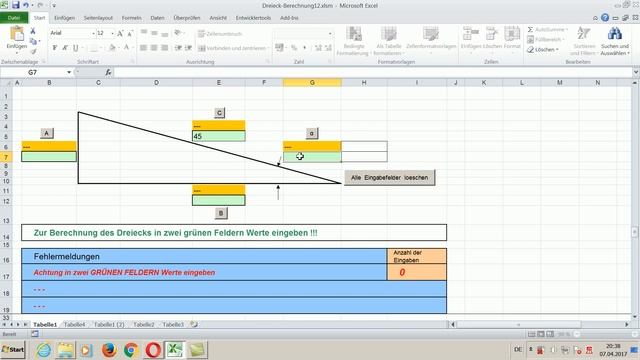Switch to Seitenlayout ribbon tab
Image resolution: width=640 pixels, height=360 pixels.
coord(98,18)
